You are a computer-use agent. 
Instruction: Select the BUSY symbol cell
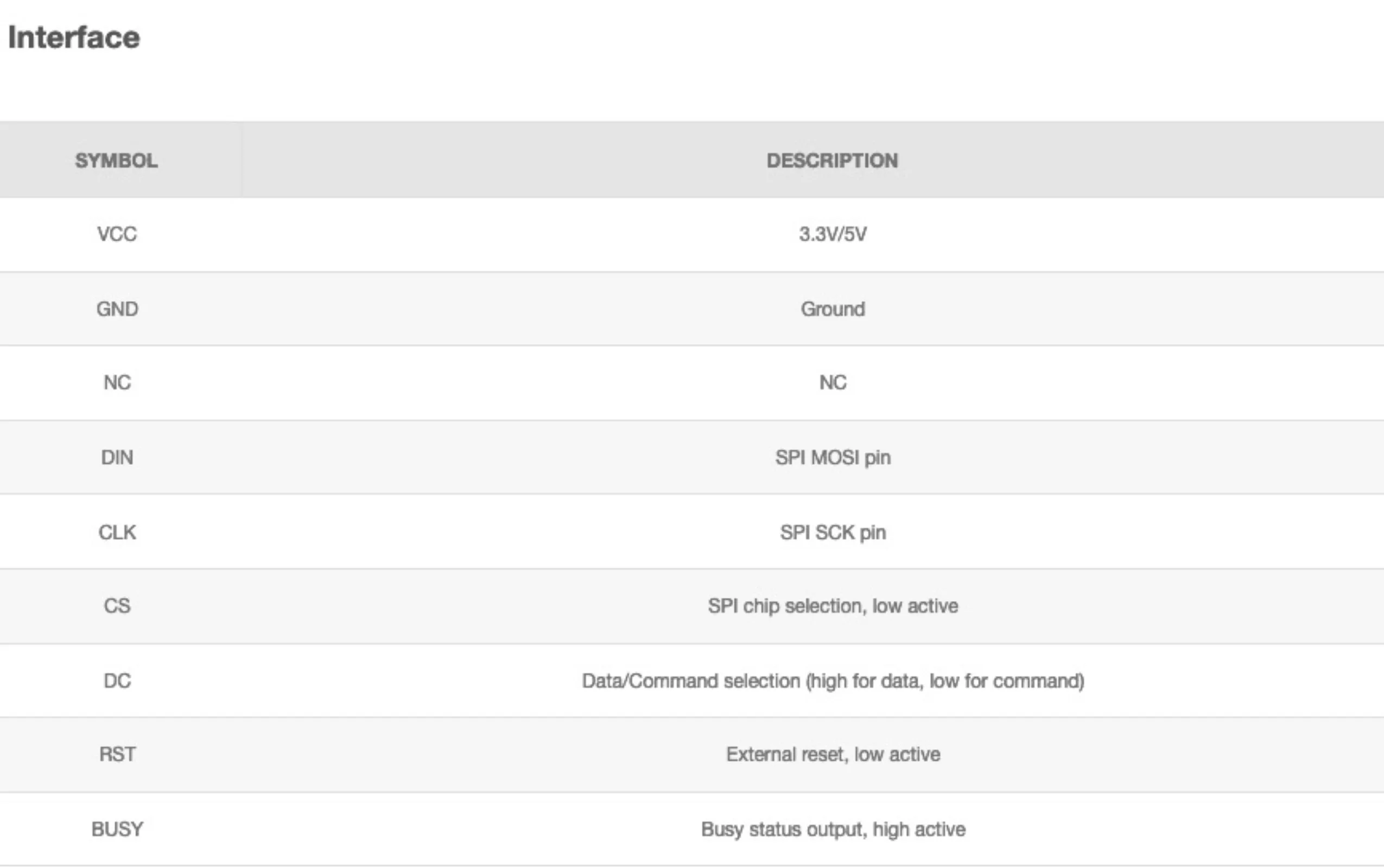click(x=117, y=829)
